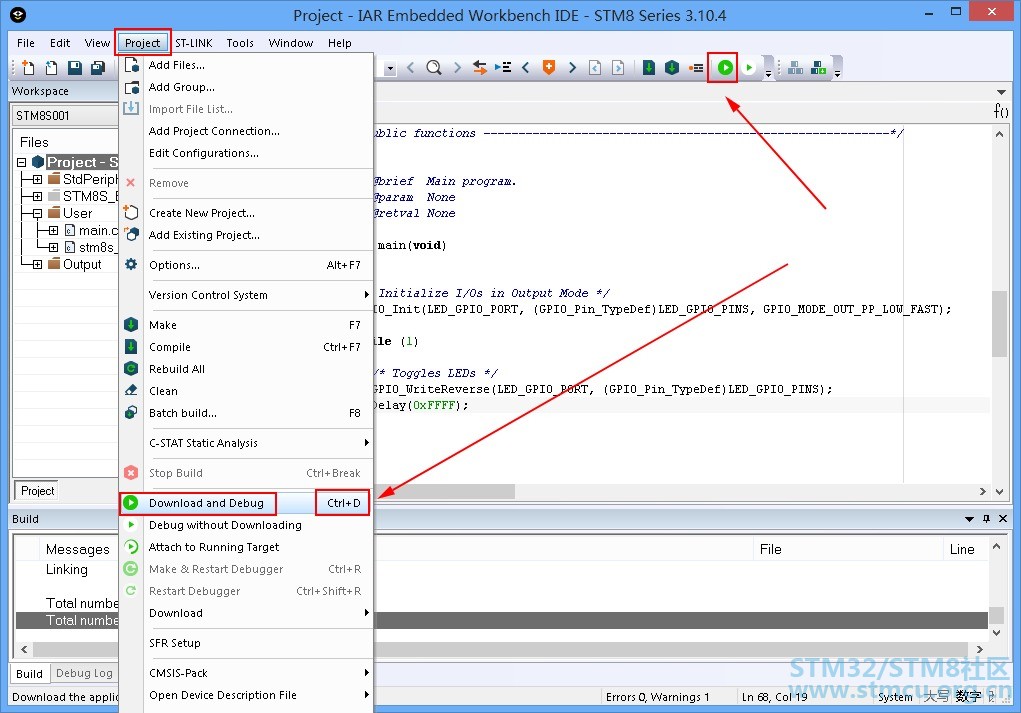Image resolution: width=1021 pixels, height=713 pixels.
Task: Click the function list f() icon above the editor
Action: coord(1001,111)
